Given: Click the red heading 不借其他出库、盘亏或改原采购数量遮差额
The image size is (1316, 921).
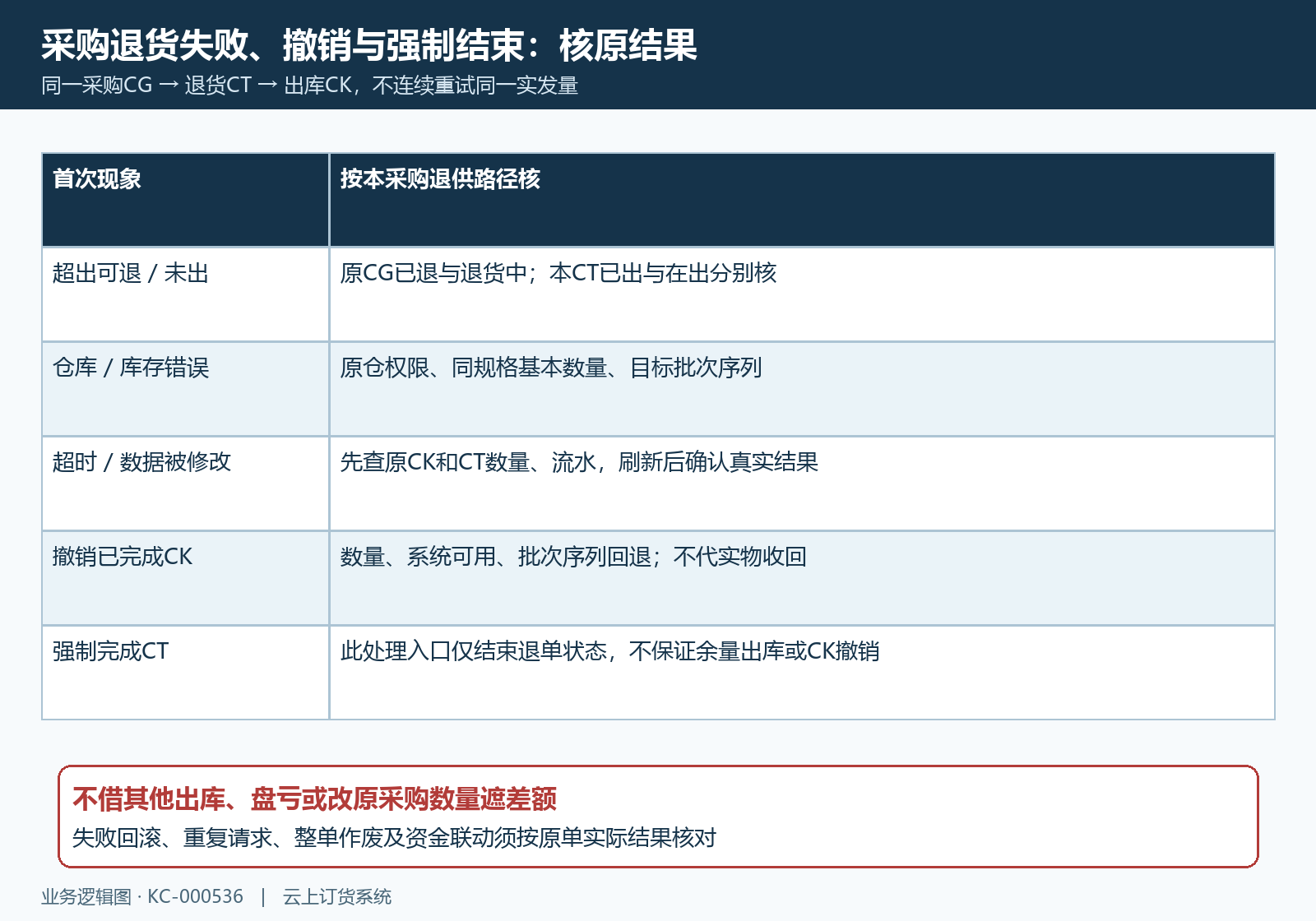Looking at the screenshot, I should 314,798.
